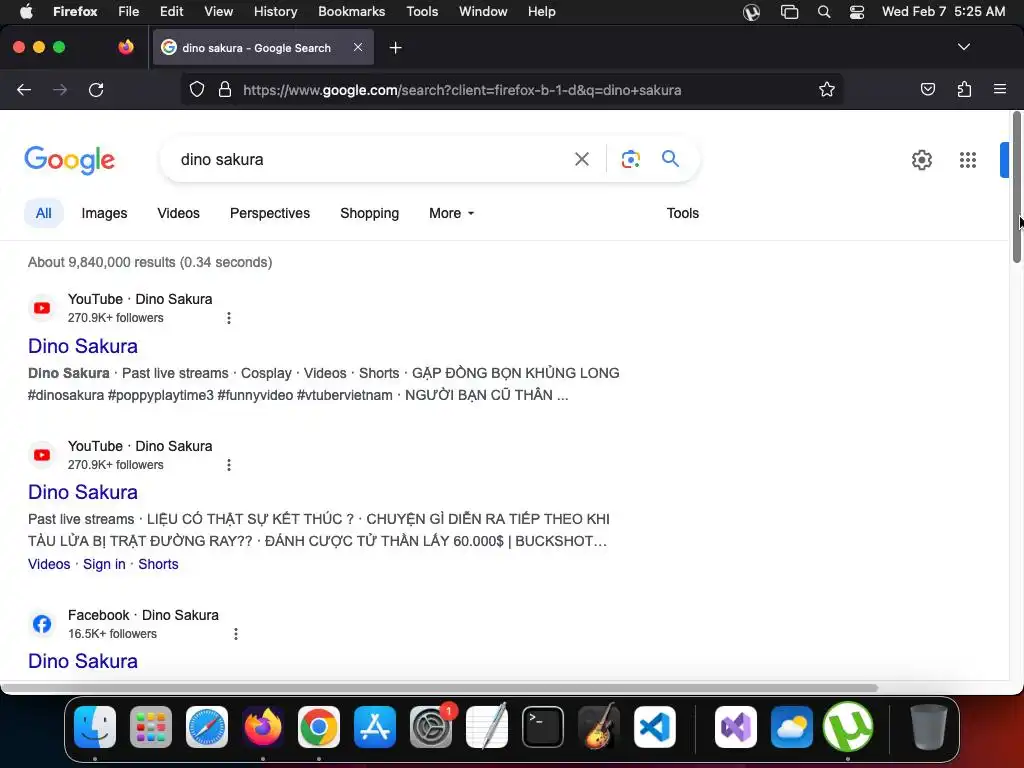Select the All results tab
The height and width of the screenshot is (768, 1024).
tap(44, 214)
